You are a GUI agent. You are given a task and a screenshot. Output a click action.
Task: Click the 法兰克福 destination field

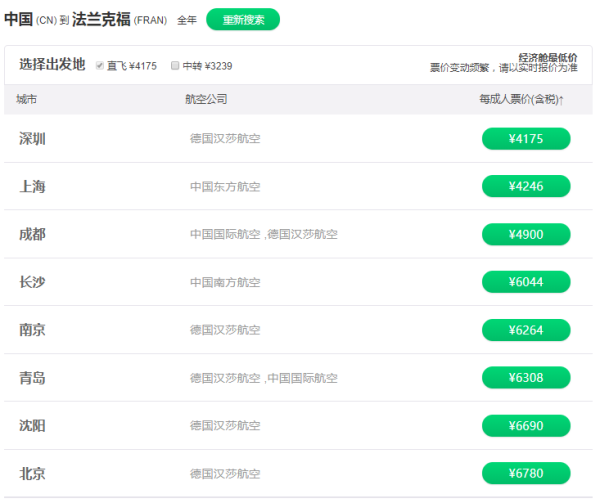(101, 19)
